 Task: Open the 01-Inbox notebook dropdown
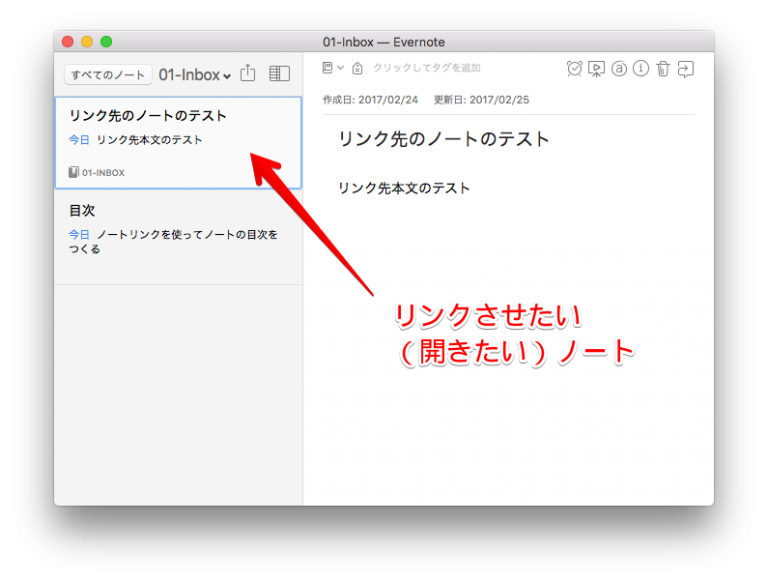[194, 75]
